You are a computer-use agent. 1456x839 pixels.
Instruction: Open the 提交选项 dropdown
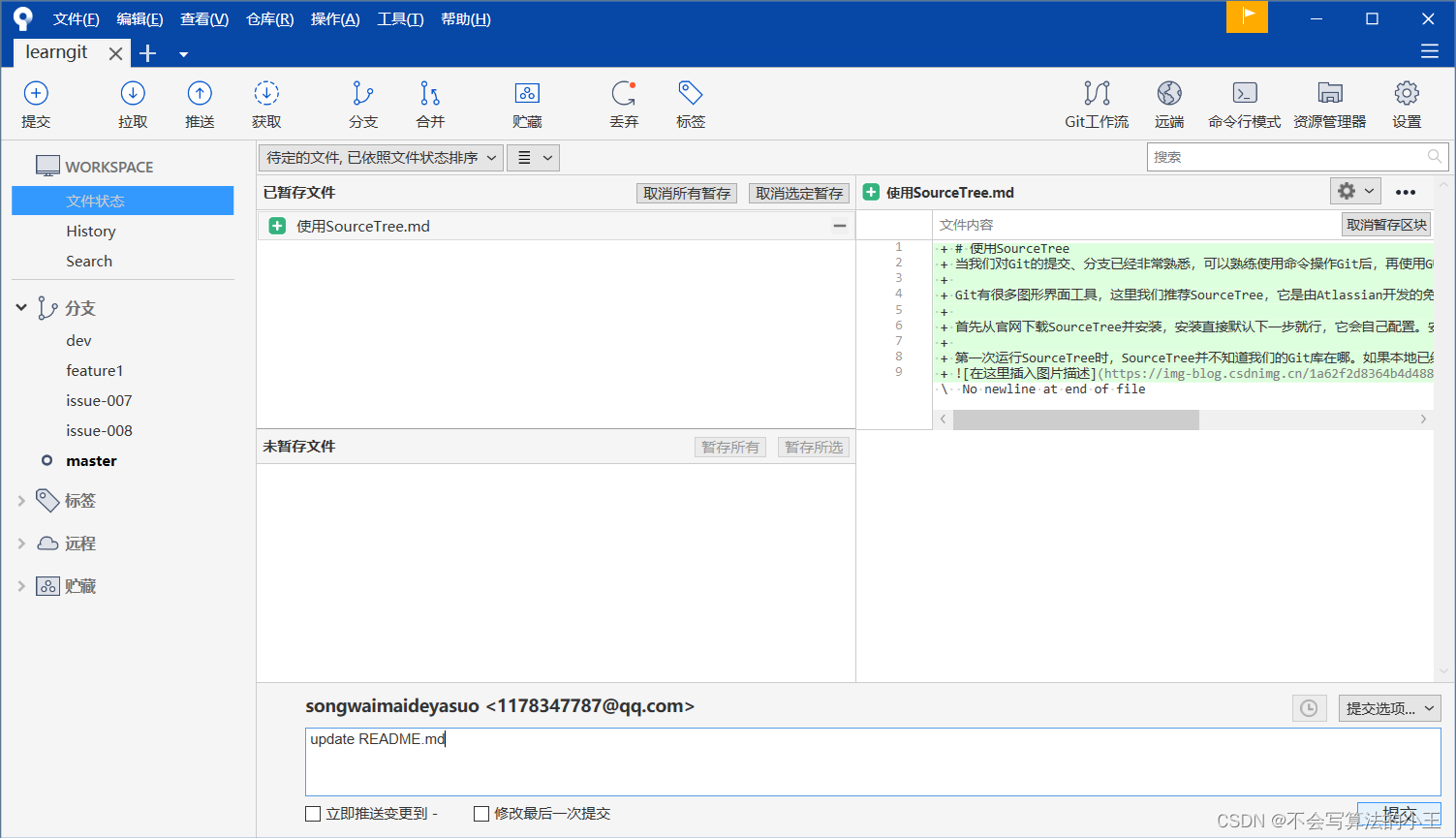[1390, 708]
